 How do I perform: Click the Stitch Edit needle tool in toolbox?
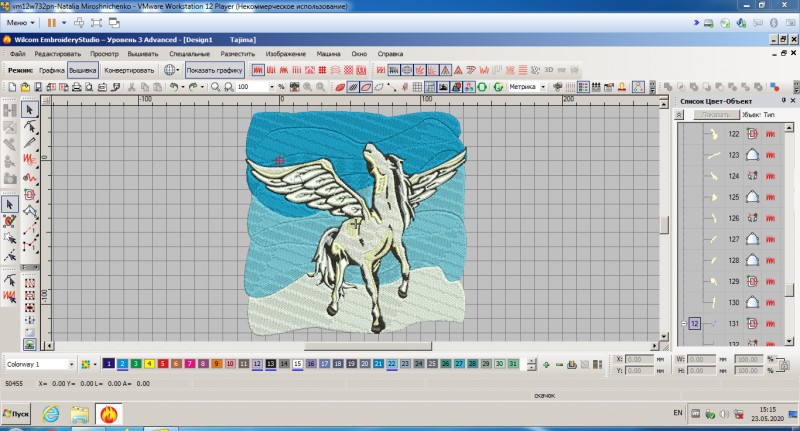30,143
